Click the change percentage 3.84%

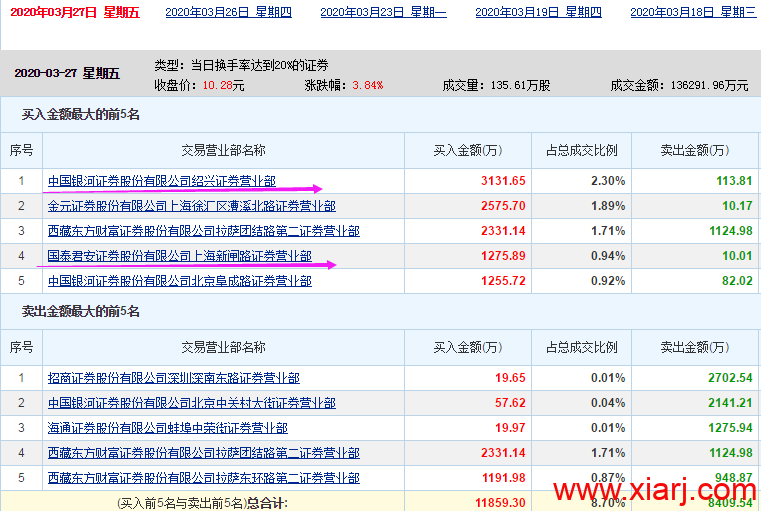coord(368,85)
